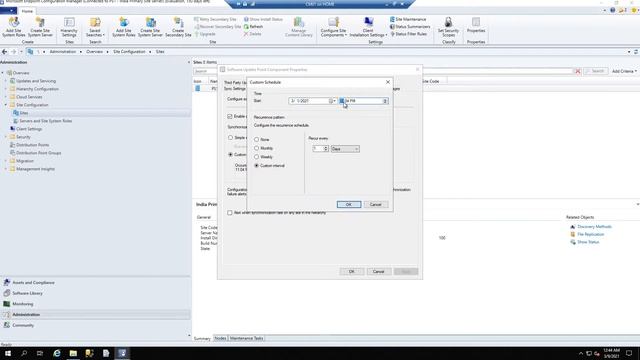
Task: Open Configure Site Components ribbon button
Action: (x=333, y=27)
